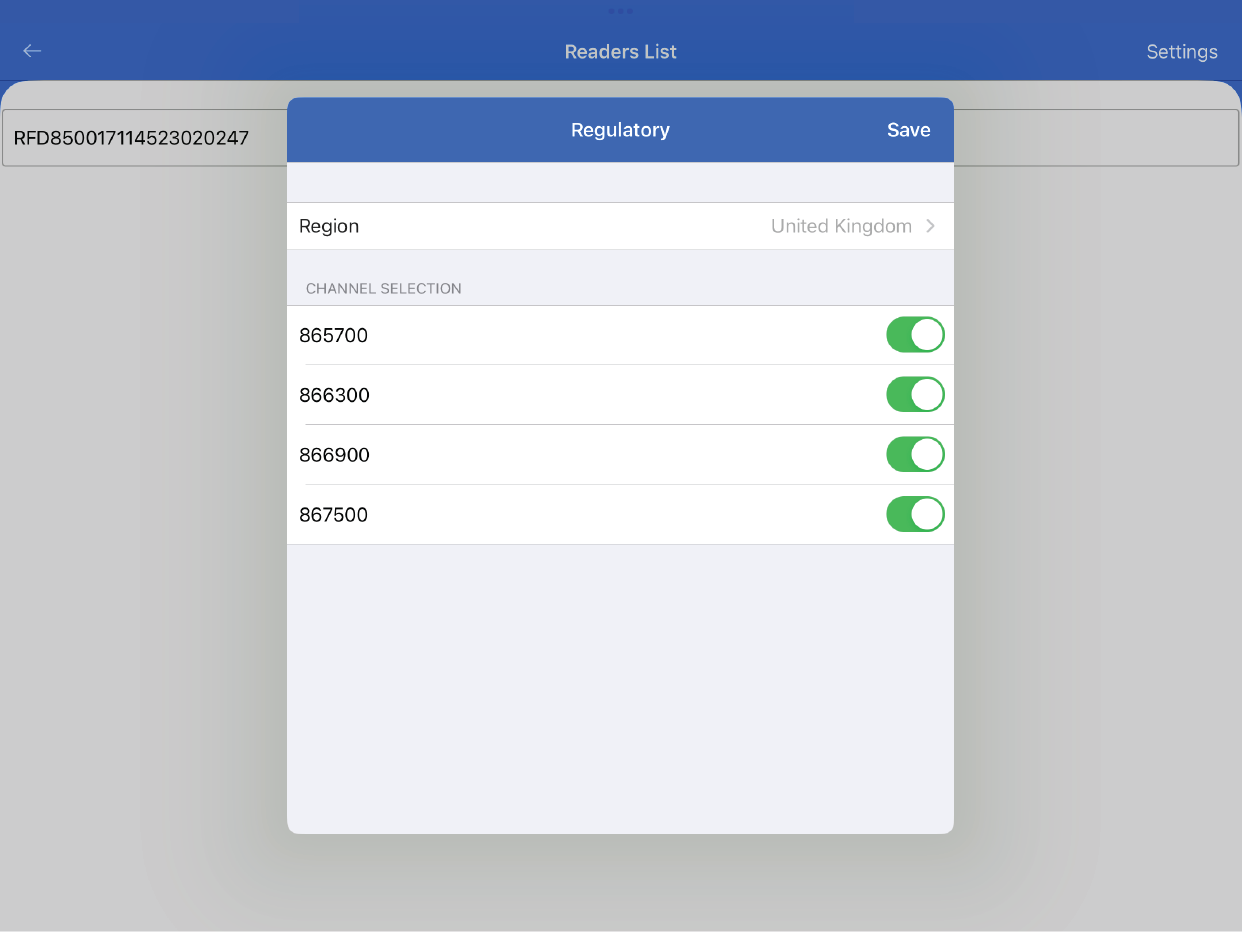
Task: Click the Channel Selection section header
Action: (x=384, y=288)
